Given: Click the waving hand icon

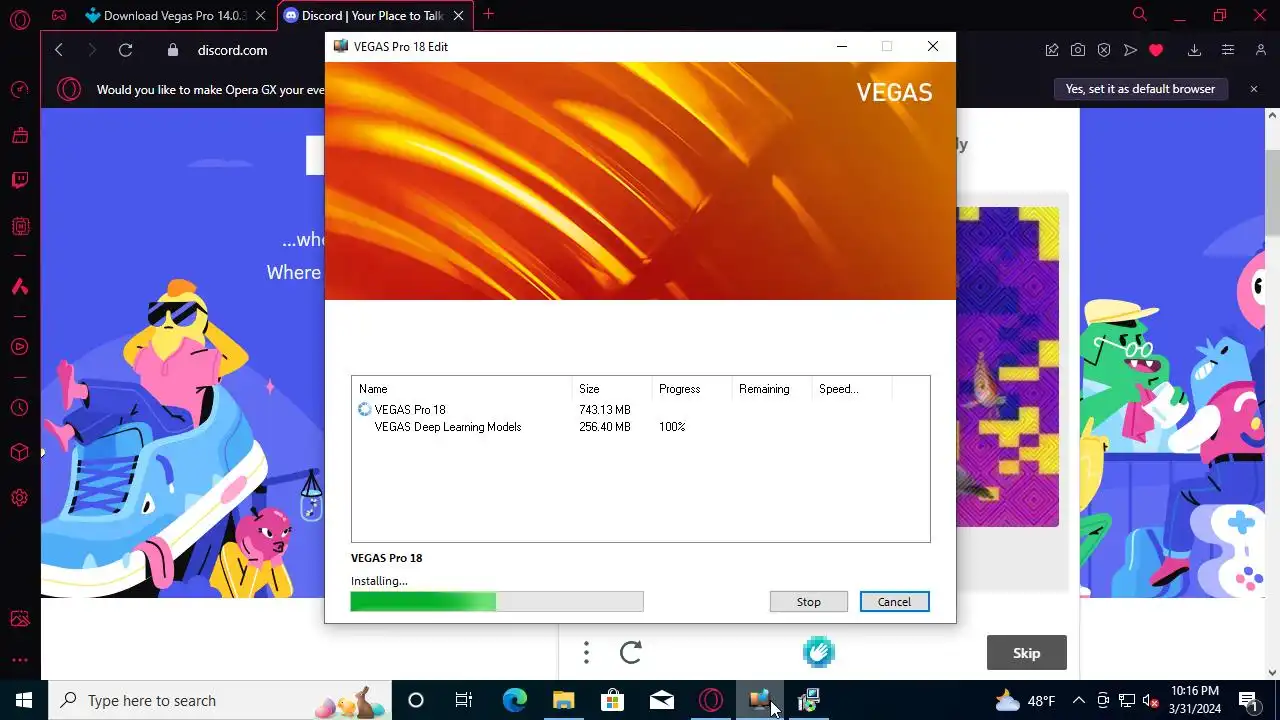Looking at the screenshot, I should coord(818,653).
